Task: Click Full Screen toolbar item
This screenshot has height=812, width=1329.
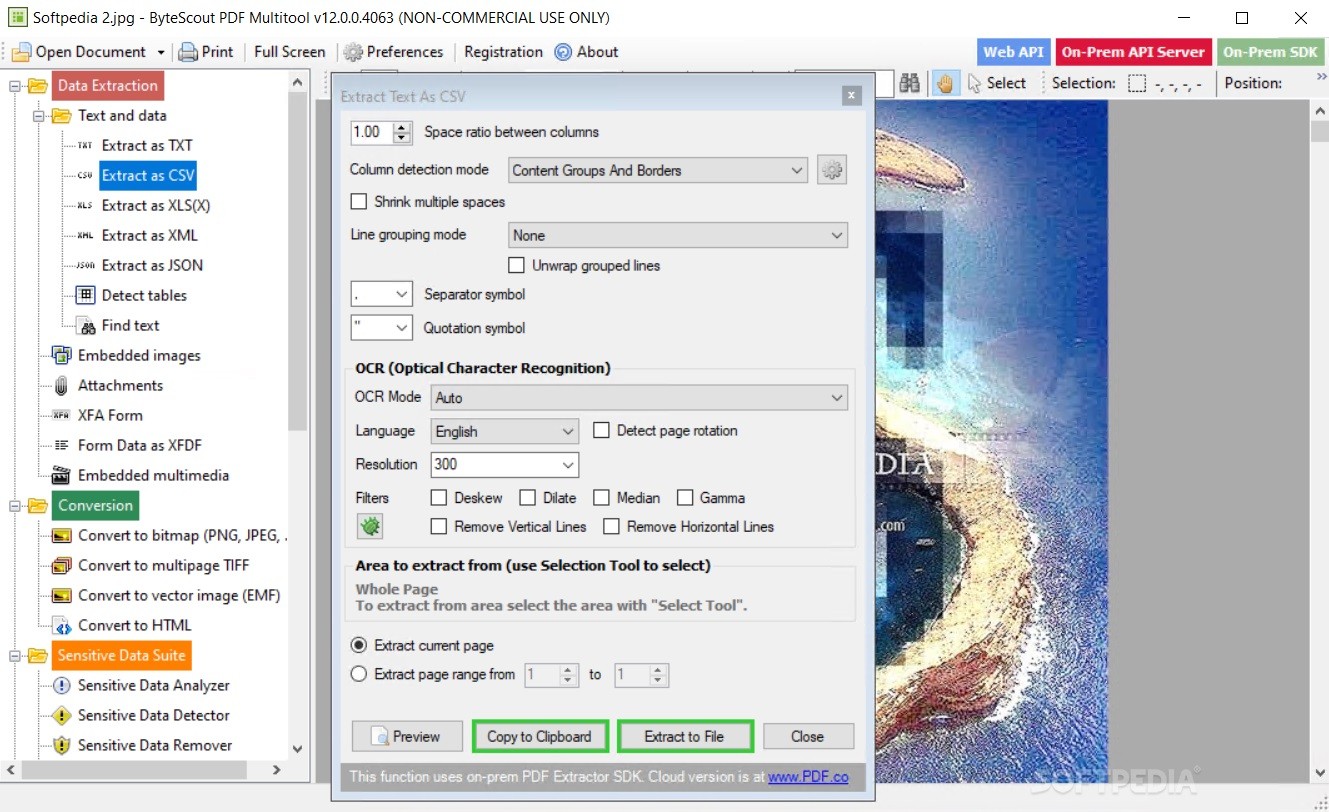Action: coord(290,52)
